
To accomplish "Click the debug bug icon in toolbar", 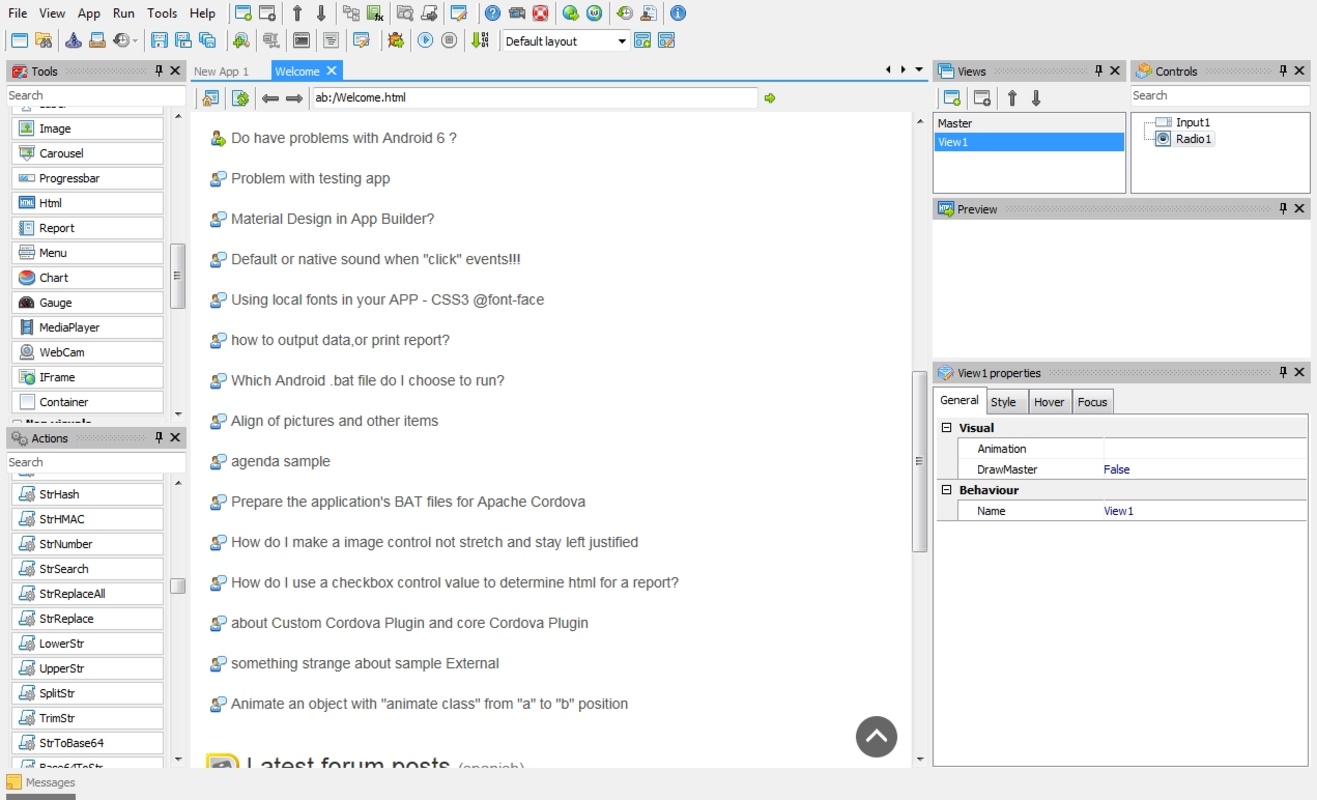I will pos(396,41).
